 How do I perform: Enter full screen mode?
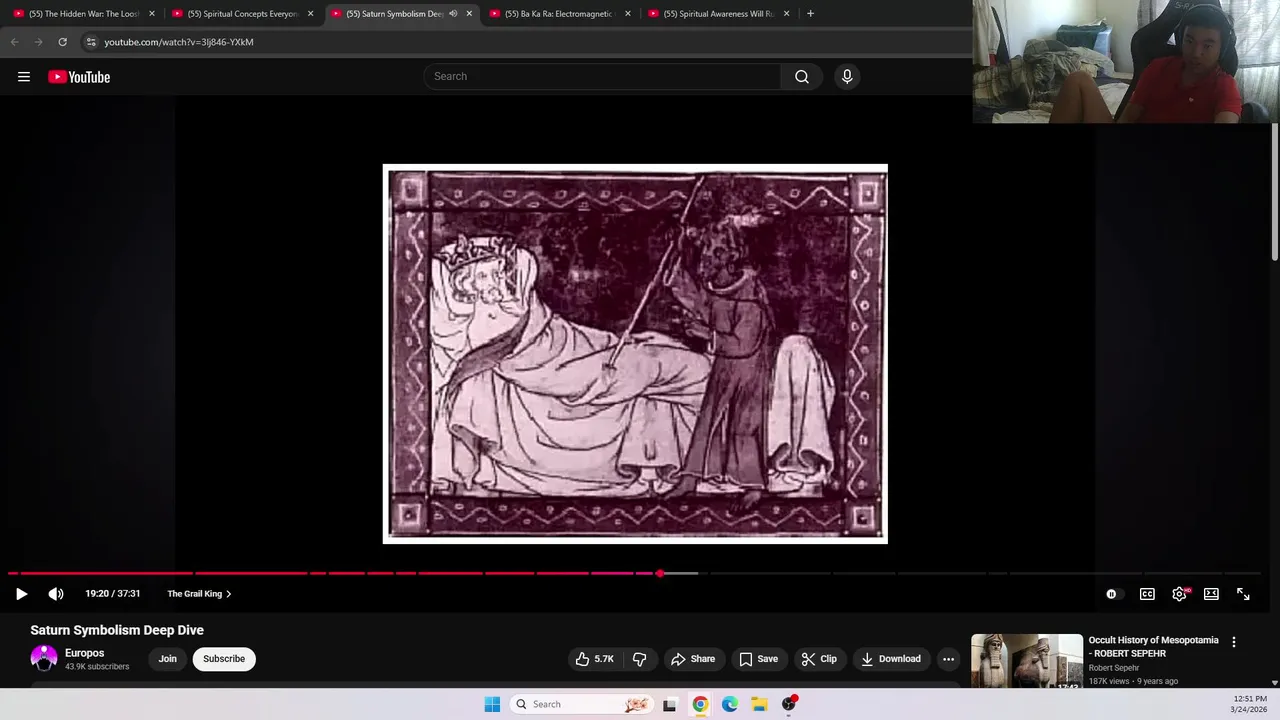coord(1243,594)
